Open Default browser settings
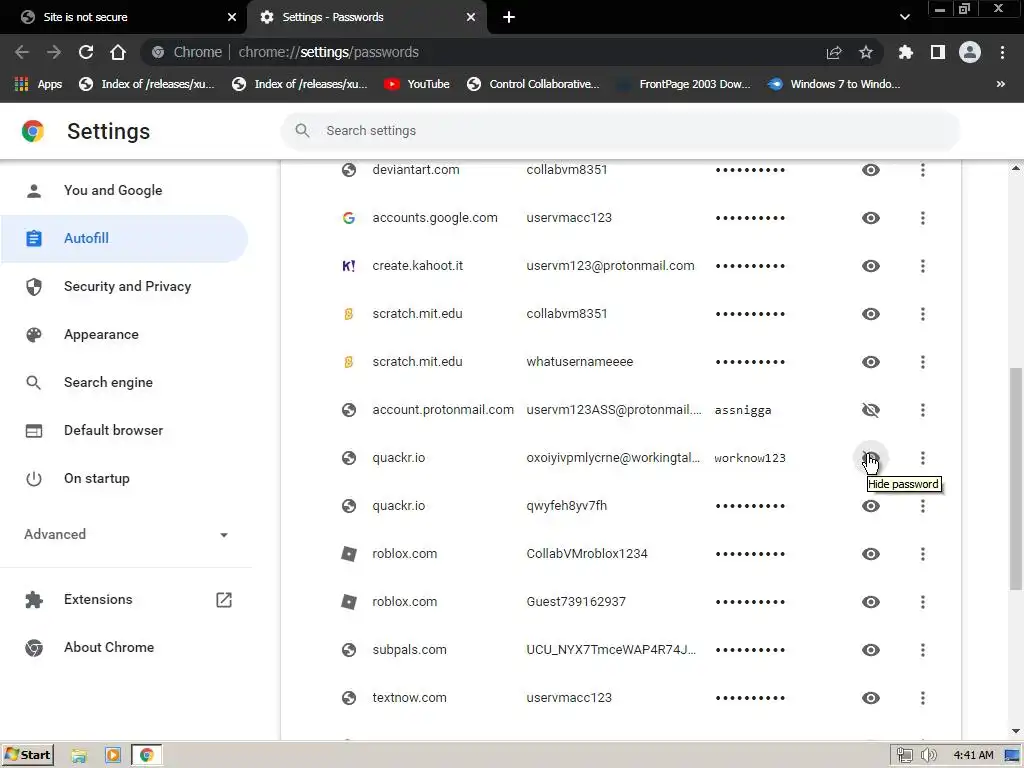1024x768 pixels. [x=124, y=430]
